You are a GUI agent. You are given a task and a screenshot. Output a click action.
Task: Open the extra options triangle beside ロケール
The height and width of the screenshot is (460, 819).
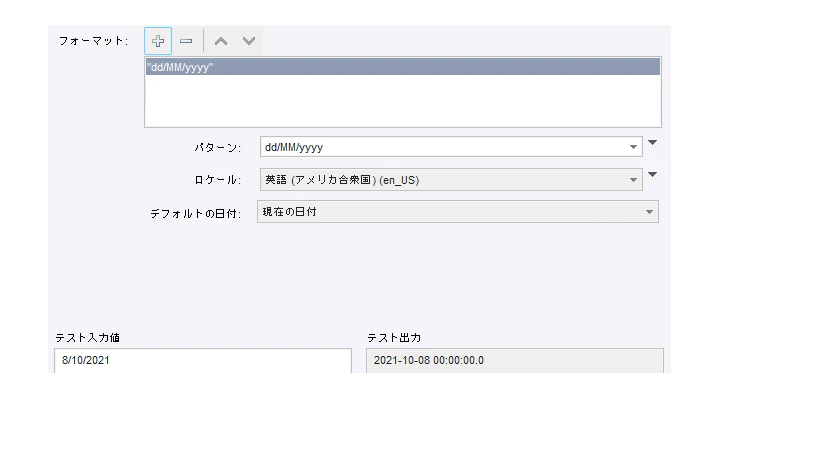coord(652,174)
